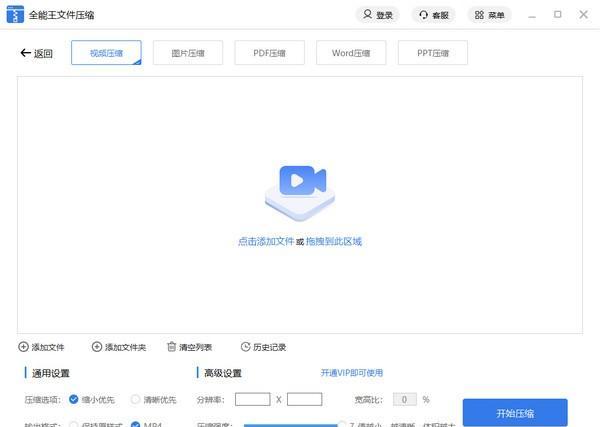Select the MP4 output format radio
The image size is (600, 427).
(x=135, y=424)
